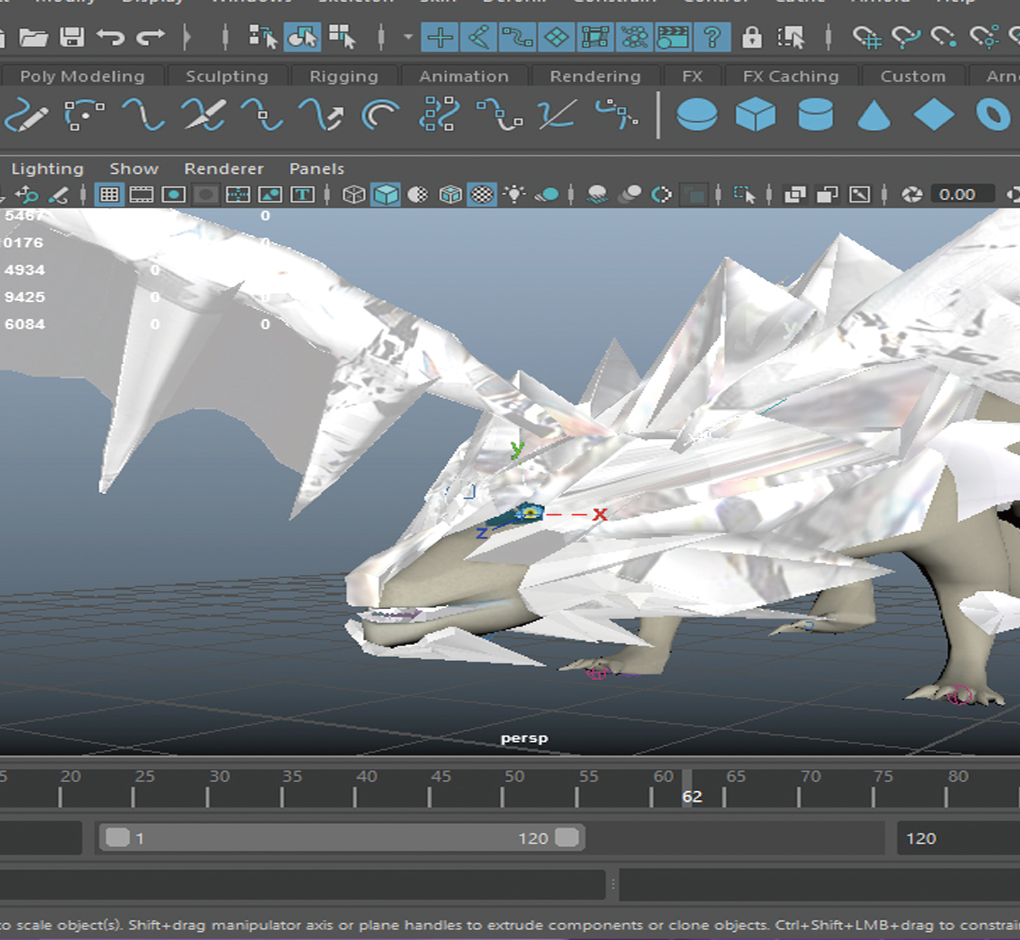
Task: Toggle smooth shade all cube icon
Action: [386, 195]
